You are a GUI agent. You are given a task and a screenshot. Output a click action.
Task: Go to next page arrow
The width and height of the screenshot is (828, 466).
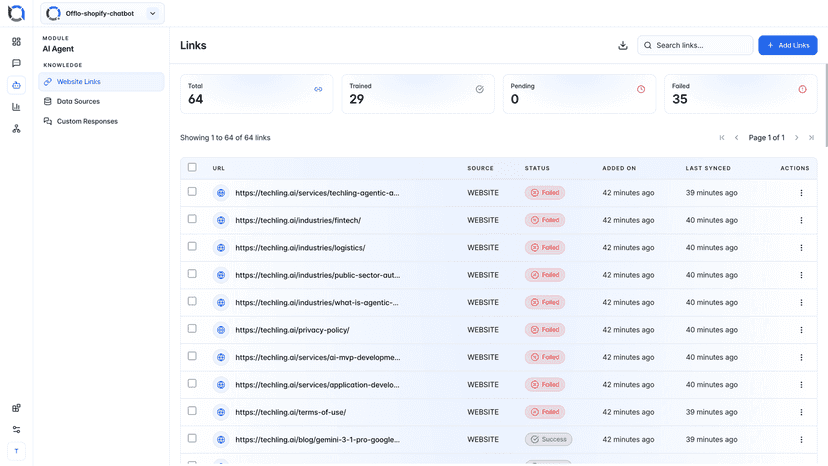click(x=797, y=138)
